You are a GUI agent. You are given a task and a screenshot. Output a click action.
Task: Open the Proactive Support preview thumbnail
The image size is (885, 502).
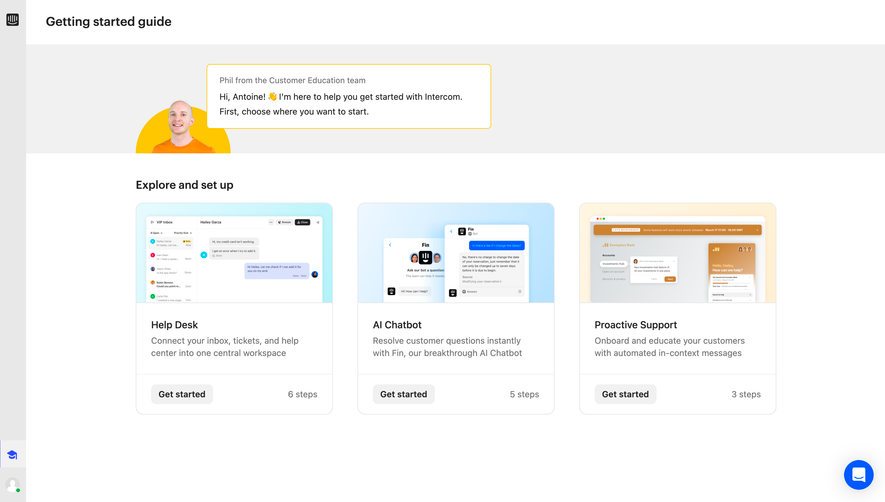[x=678, y=253]
